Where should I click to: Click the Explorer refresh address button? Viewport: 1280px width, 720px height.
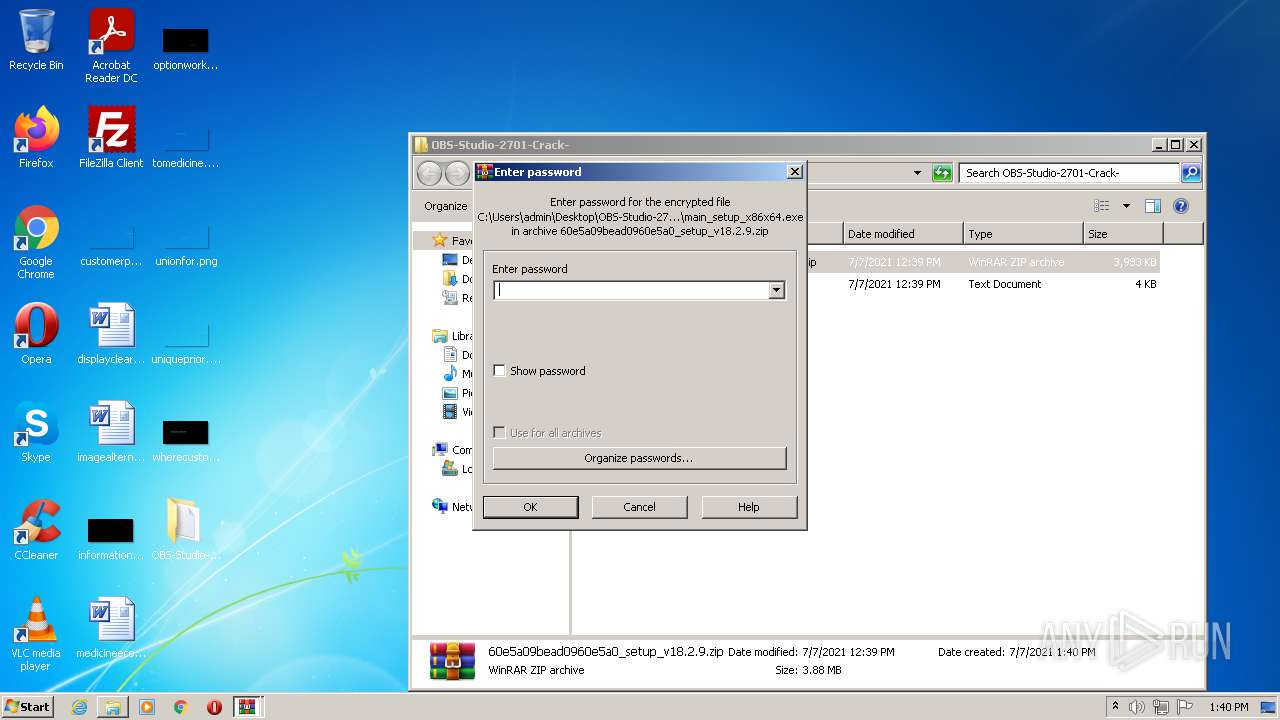942,173
